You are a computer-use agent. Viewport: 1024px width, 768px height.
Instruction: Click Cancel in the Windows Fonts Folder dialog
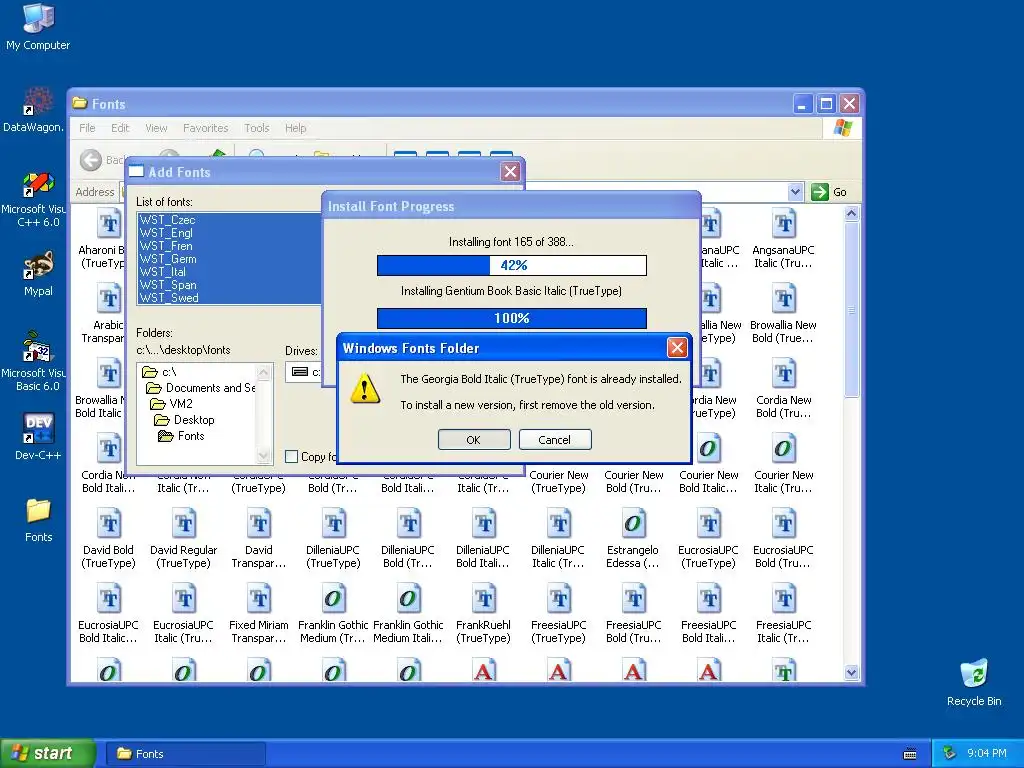coord(554,440)
